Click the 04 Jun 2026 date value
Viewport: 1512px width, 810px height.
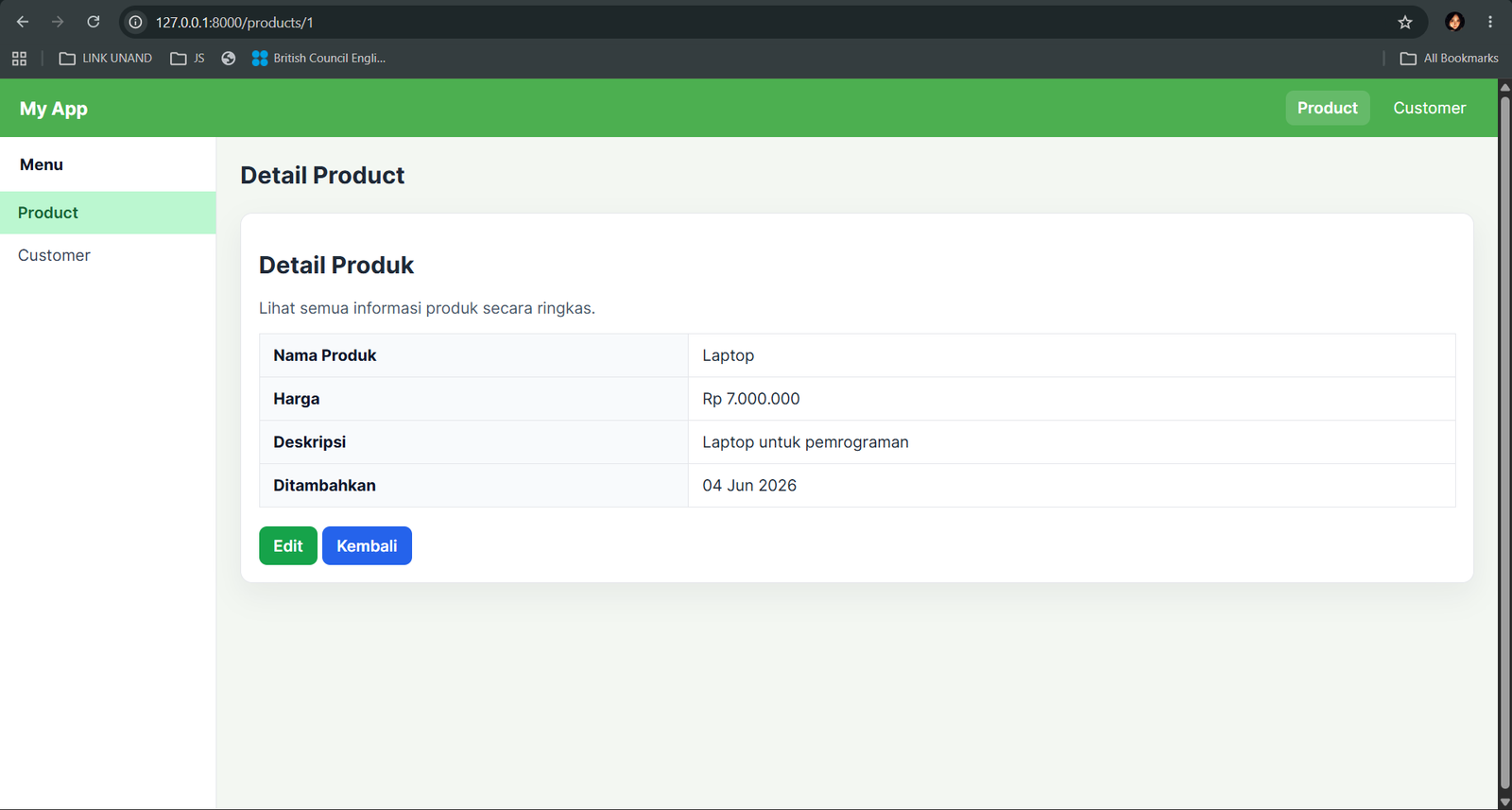click(749, 485)
